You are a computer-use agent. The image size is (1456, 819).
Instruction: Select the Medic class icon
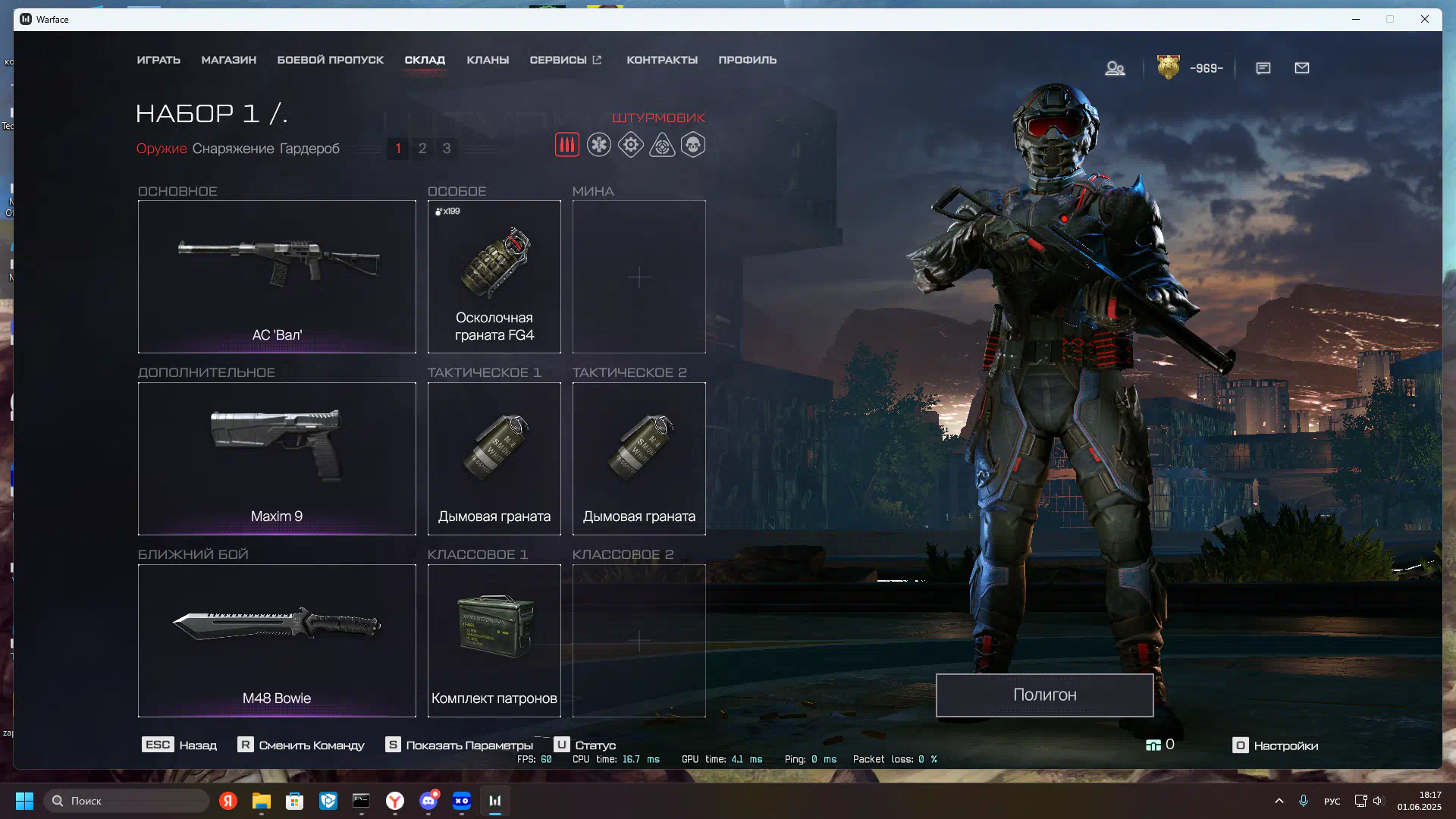point(598,145)
